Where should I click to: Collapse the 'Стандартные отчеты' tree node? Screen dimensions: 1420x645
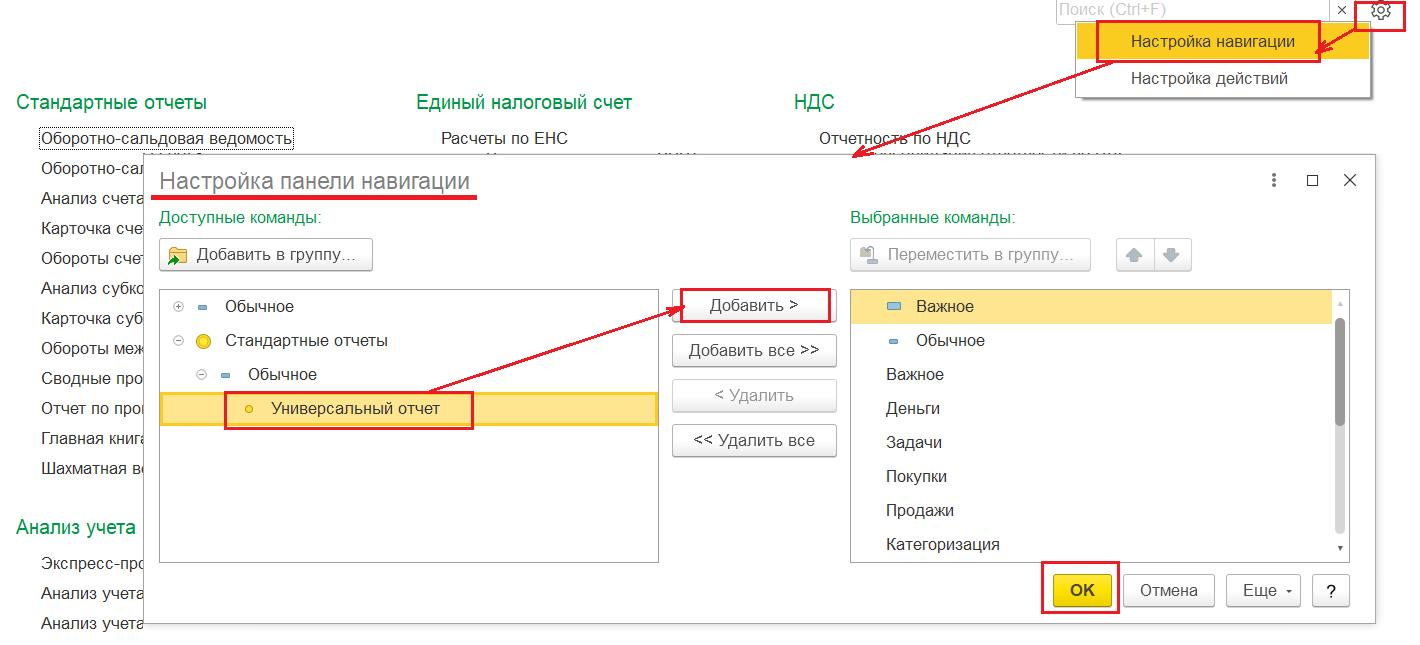tap(179, 341)
